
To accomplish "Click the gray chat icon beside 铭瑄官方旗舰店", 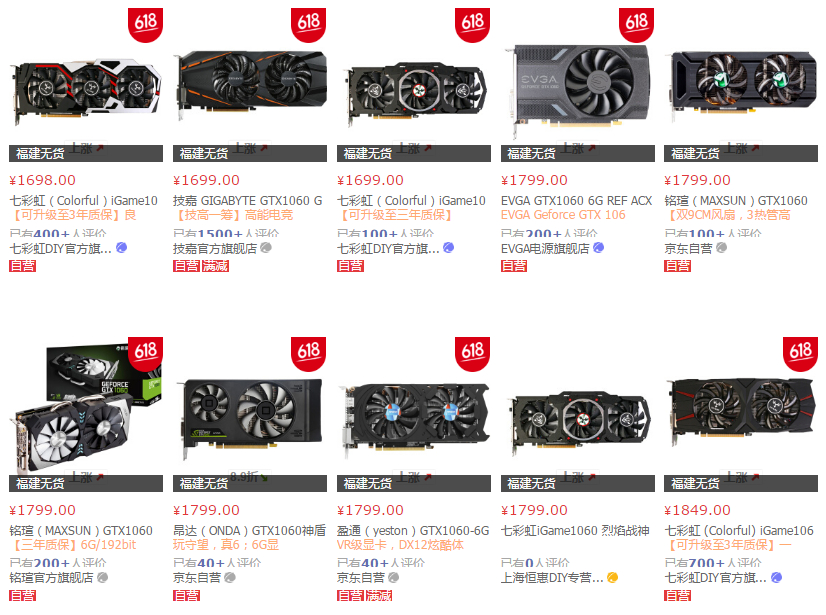I will [103, 578].
